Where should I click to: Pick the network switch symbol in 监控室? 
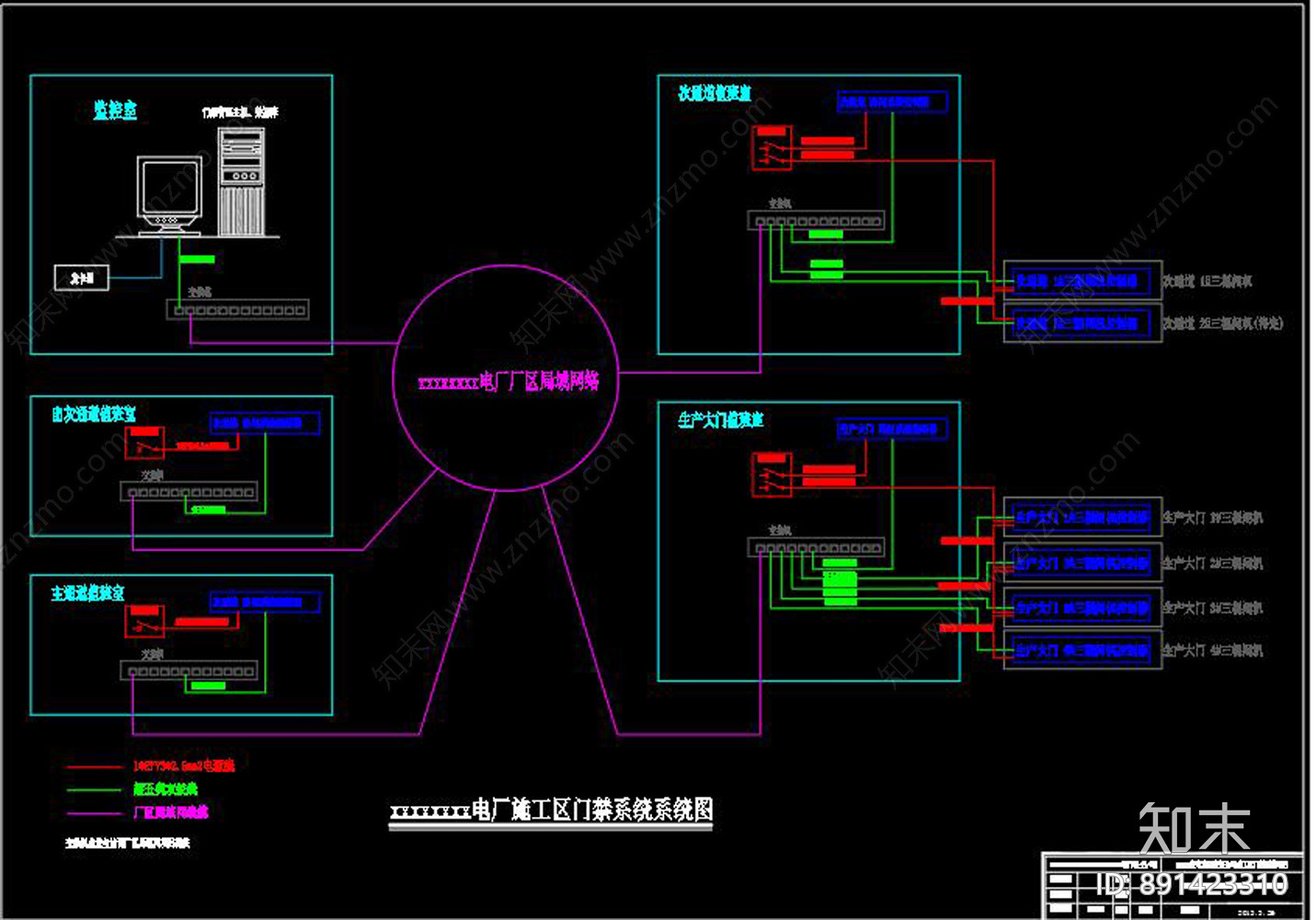click(x=237, y=310)
